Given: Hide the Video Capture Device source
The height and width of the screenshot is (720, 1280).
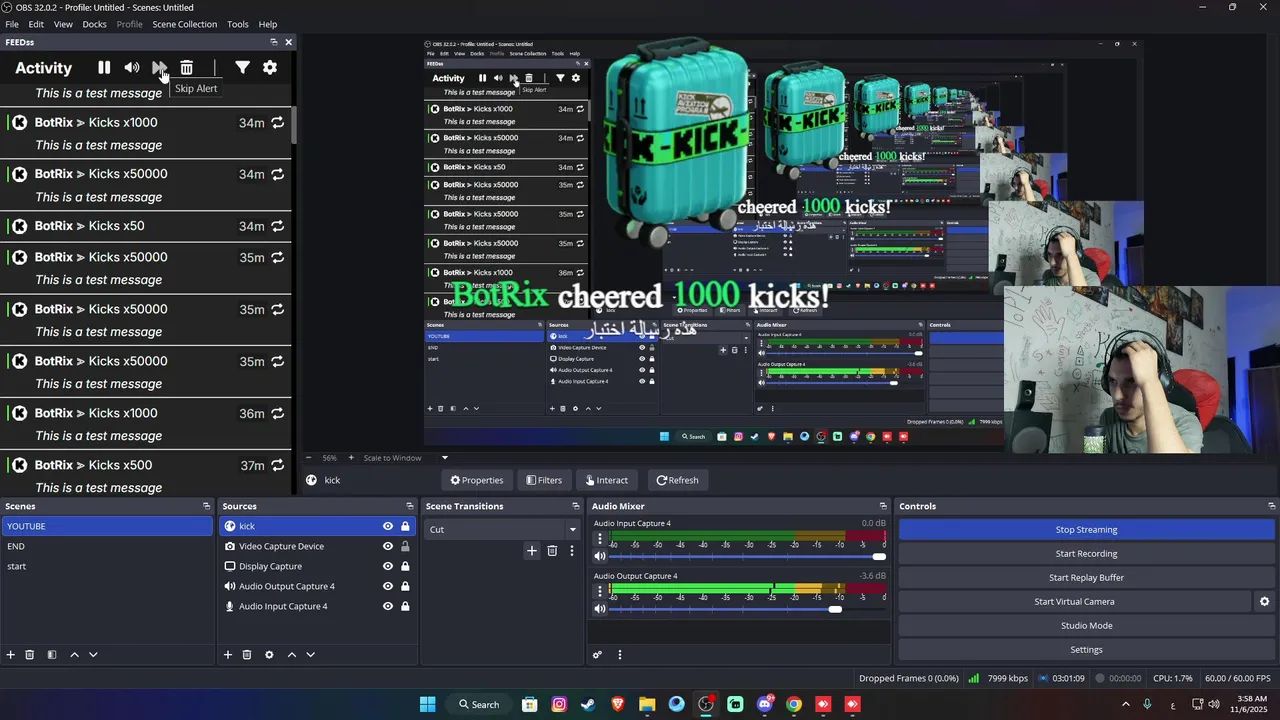Looking at the screenshot, I should 388,547.
